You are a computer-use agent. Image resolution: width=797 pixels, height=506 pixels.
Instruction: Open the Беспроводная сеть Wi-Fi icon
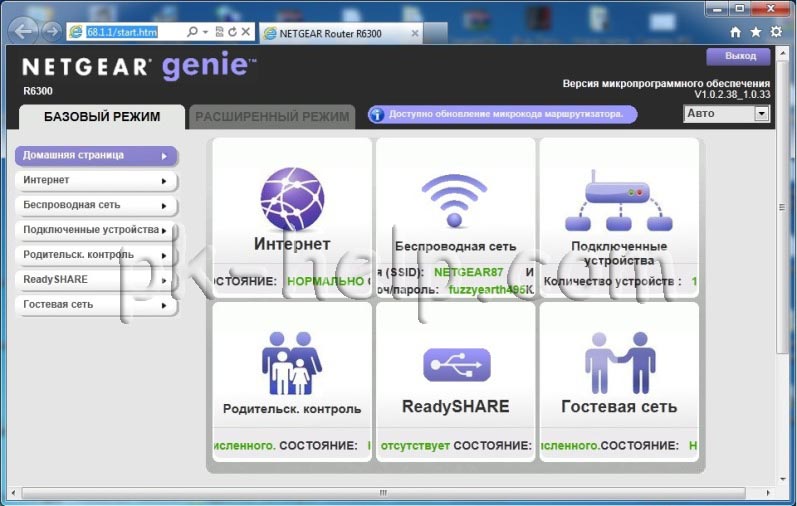click(454, 200)
